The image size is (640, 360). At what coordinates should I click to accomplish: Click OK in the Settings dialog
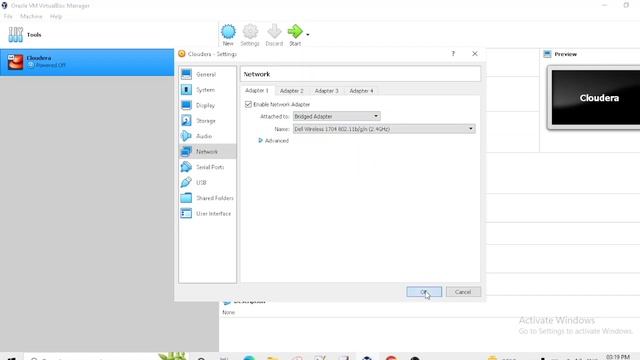pos(424,292)
